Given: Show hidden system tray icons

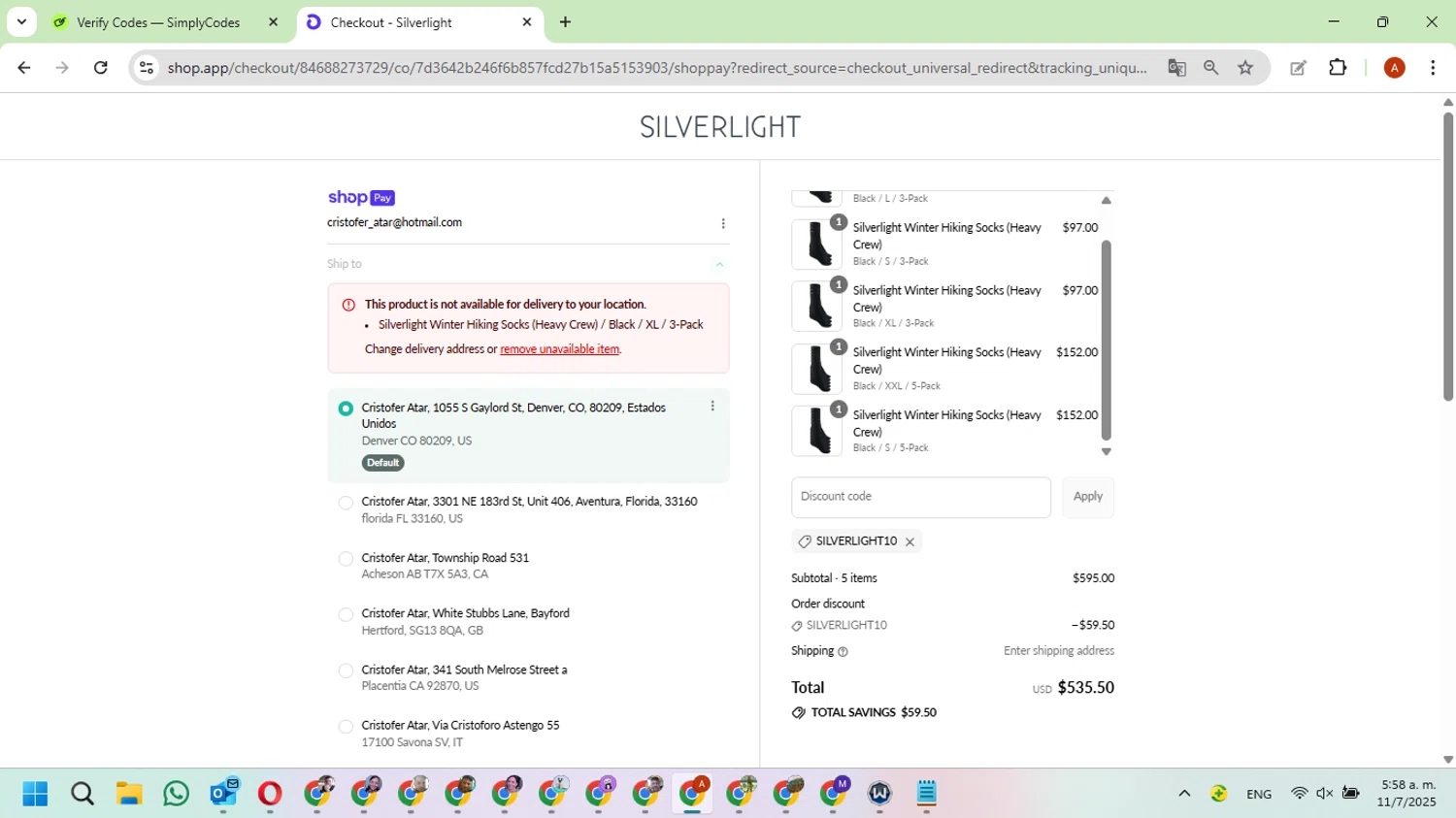Looking at the screenshot, I should click(x=1184, y=794).
